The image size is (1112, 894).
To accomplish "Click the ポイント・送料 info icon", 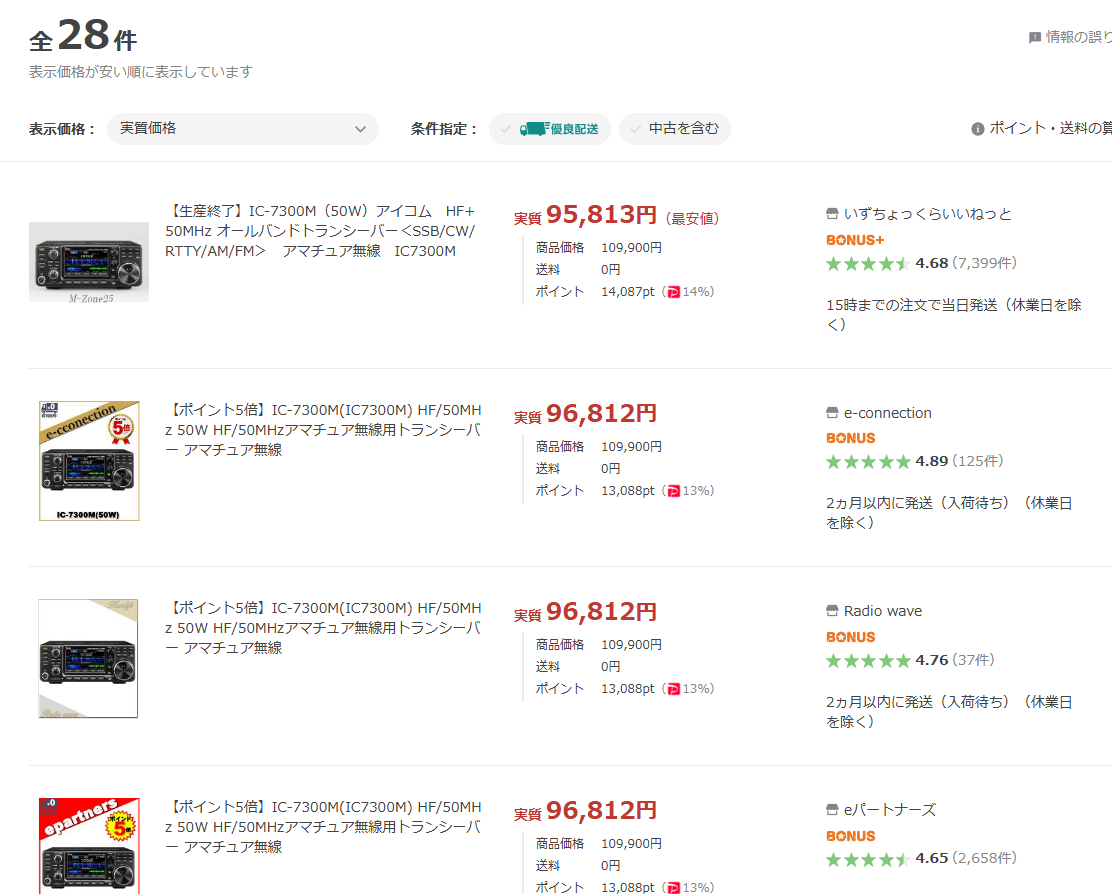I will click(978, 129).
